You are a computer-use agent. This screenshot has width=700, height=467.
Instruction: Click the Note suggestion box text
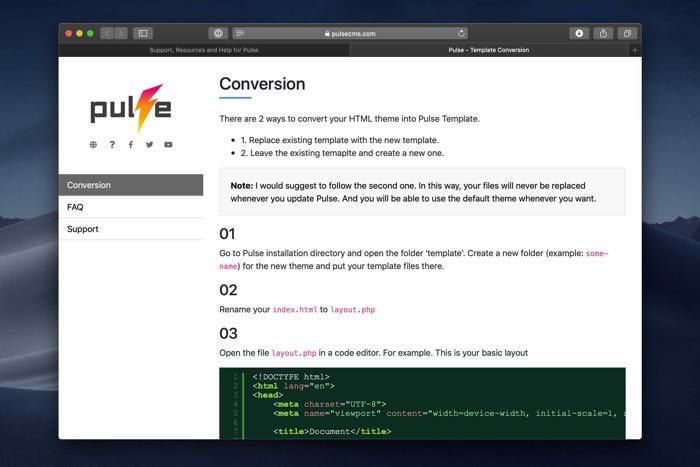pos(413,192)
